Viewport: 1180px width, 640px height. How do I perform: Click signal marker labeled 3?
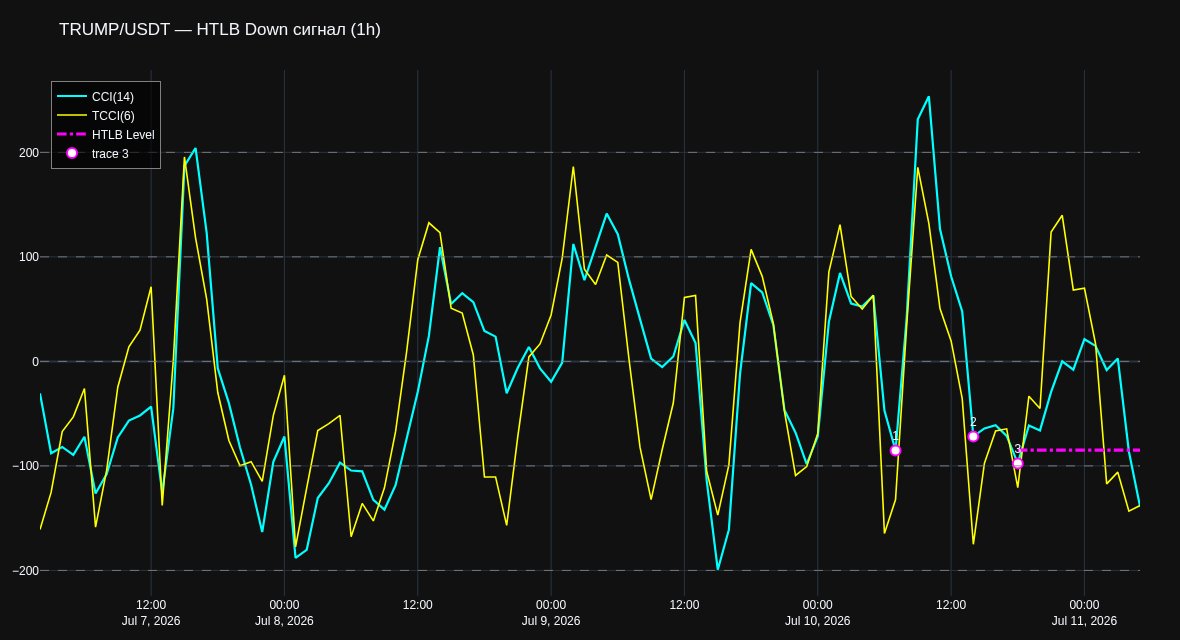1017,463
